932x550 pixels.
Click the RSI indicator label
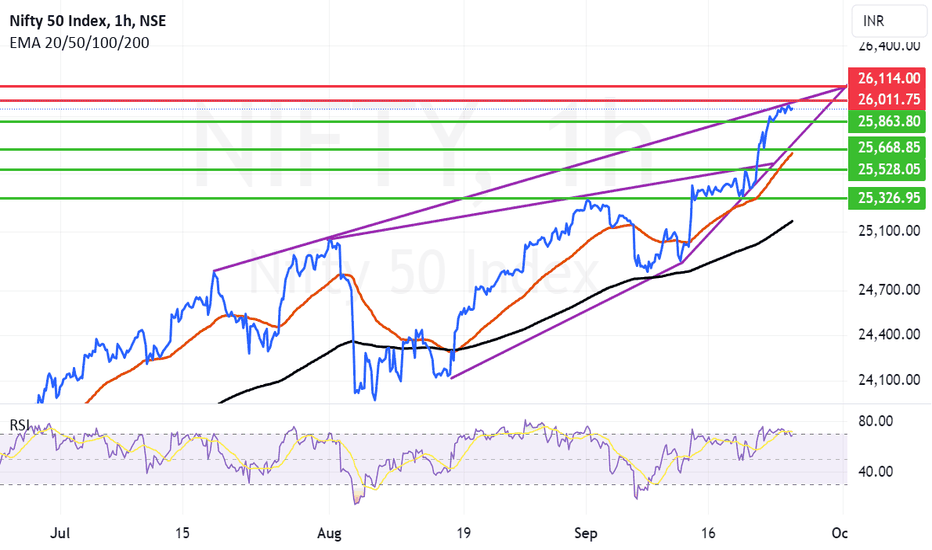(20, 425)
